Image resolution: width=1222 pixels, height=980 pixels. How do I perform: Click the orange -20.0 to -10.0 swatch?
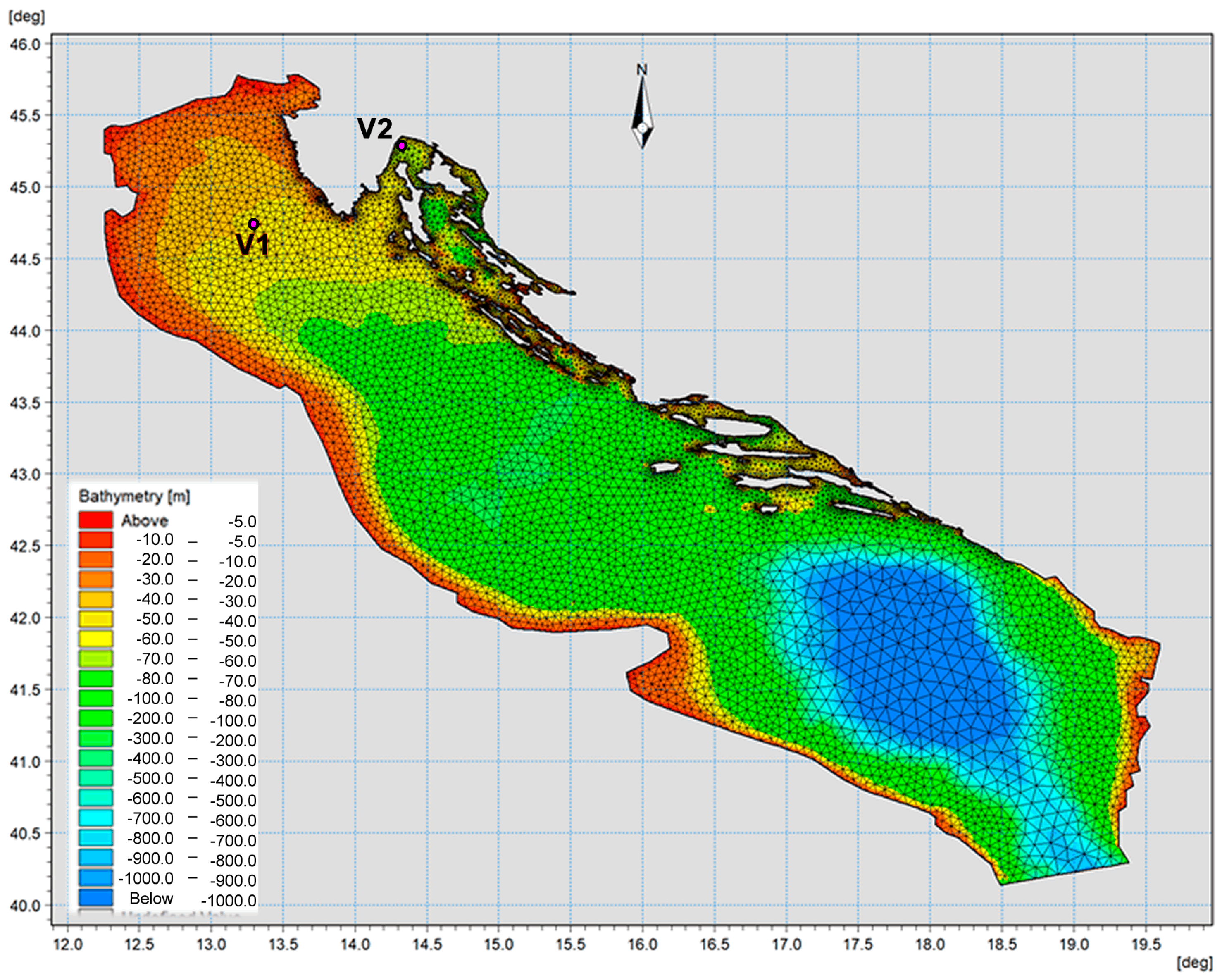pyautogui.click(x=95, y=559)
